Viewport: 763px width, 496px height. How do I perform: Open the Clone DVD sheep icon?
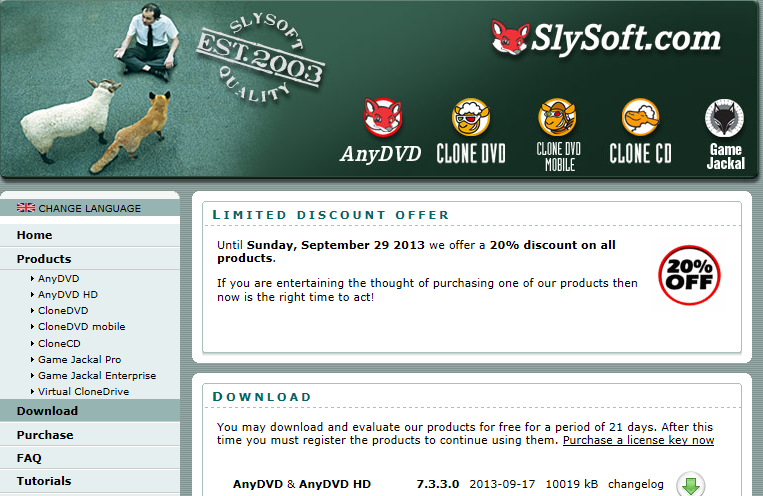click(x=471, y=117)
